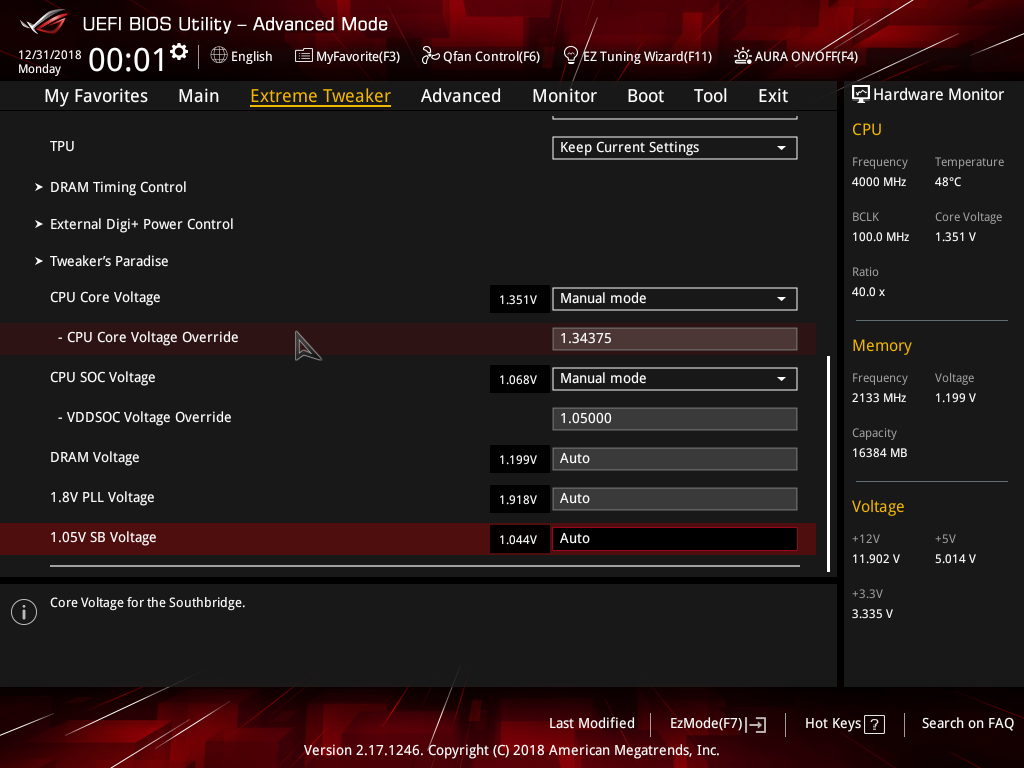Click the info circle icon
Image resolution: width=1024 pixels, height=768 pixels.
[x=24, y=612]
